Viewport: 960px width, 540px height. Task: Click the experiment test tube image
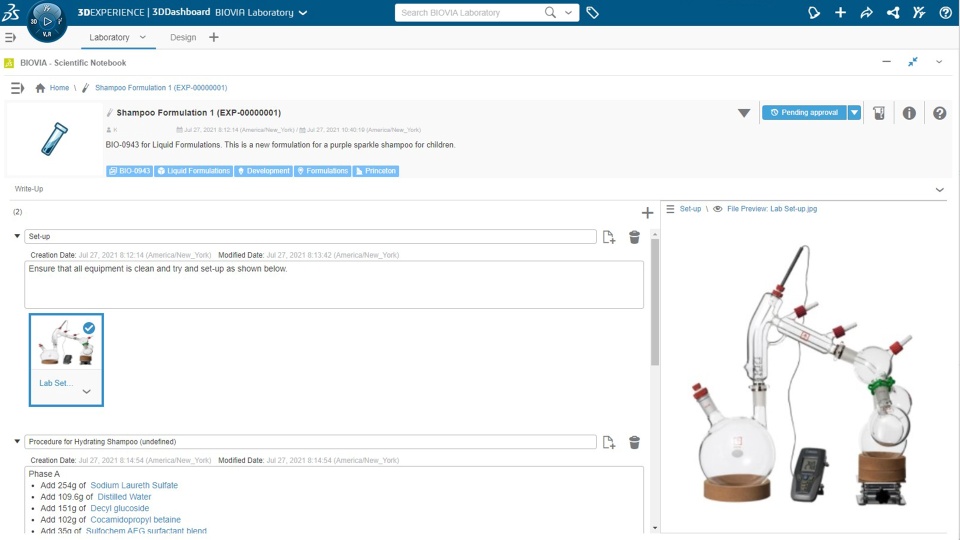point(54,138)
